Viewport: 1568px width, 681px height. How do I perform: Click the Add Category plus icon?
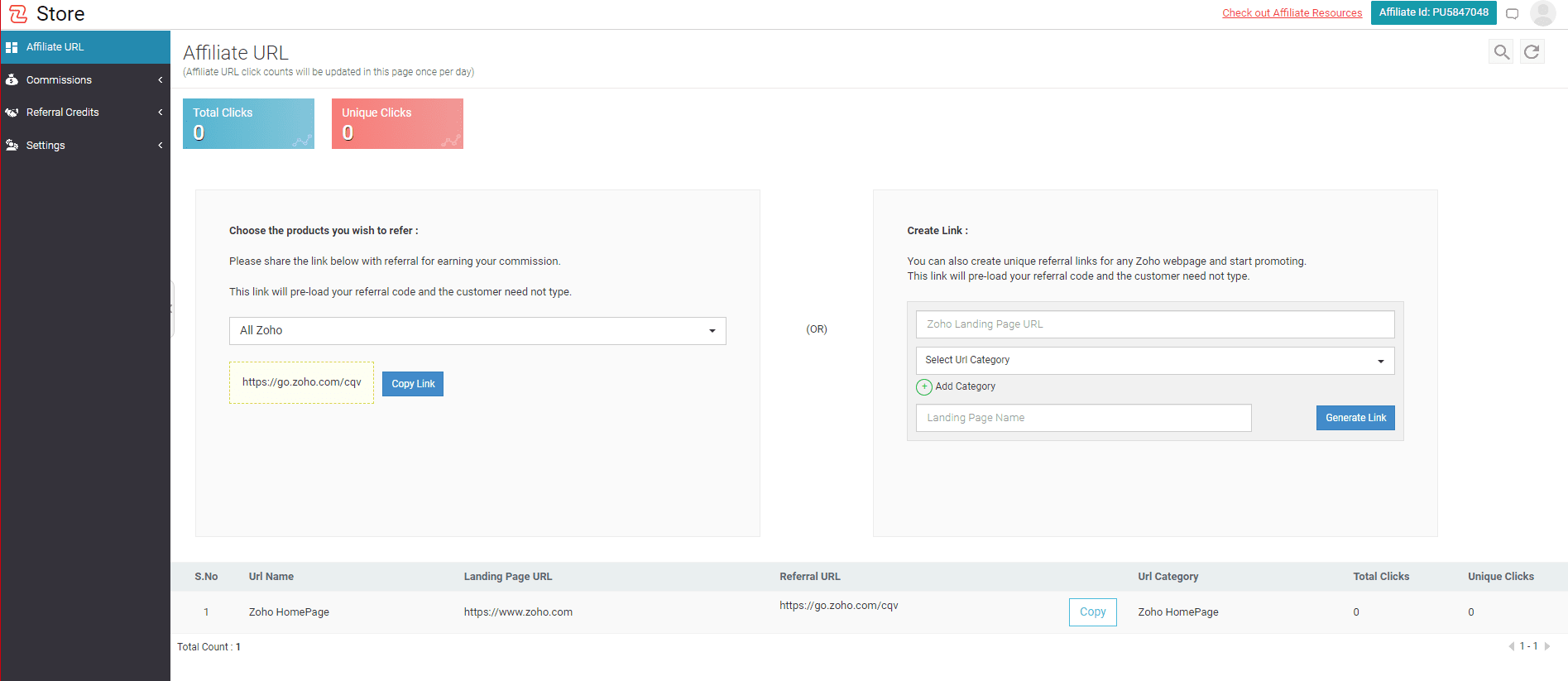(924, 386)
